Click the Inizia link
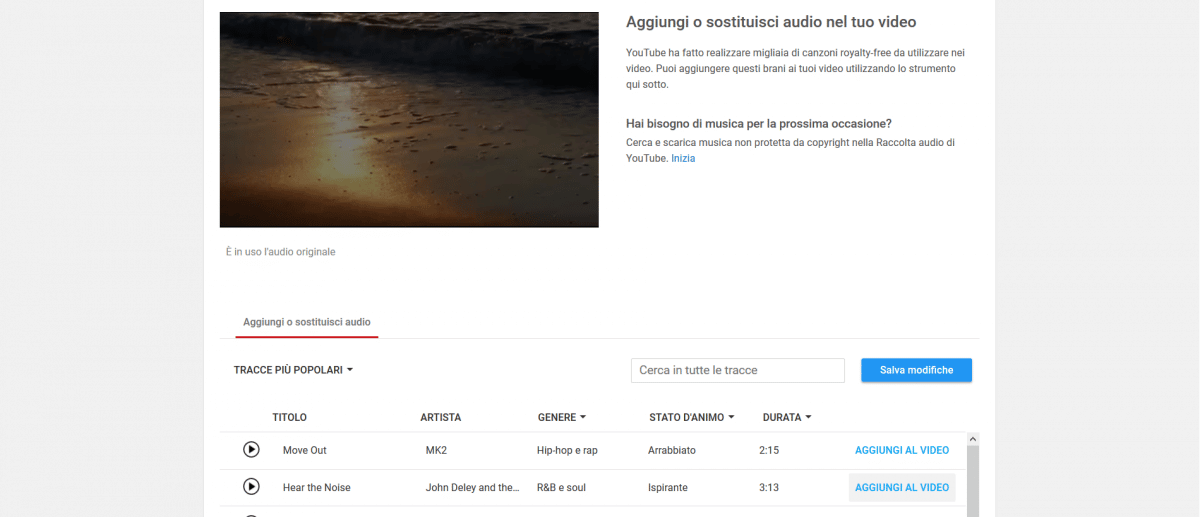 click(x=683, y=158)
